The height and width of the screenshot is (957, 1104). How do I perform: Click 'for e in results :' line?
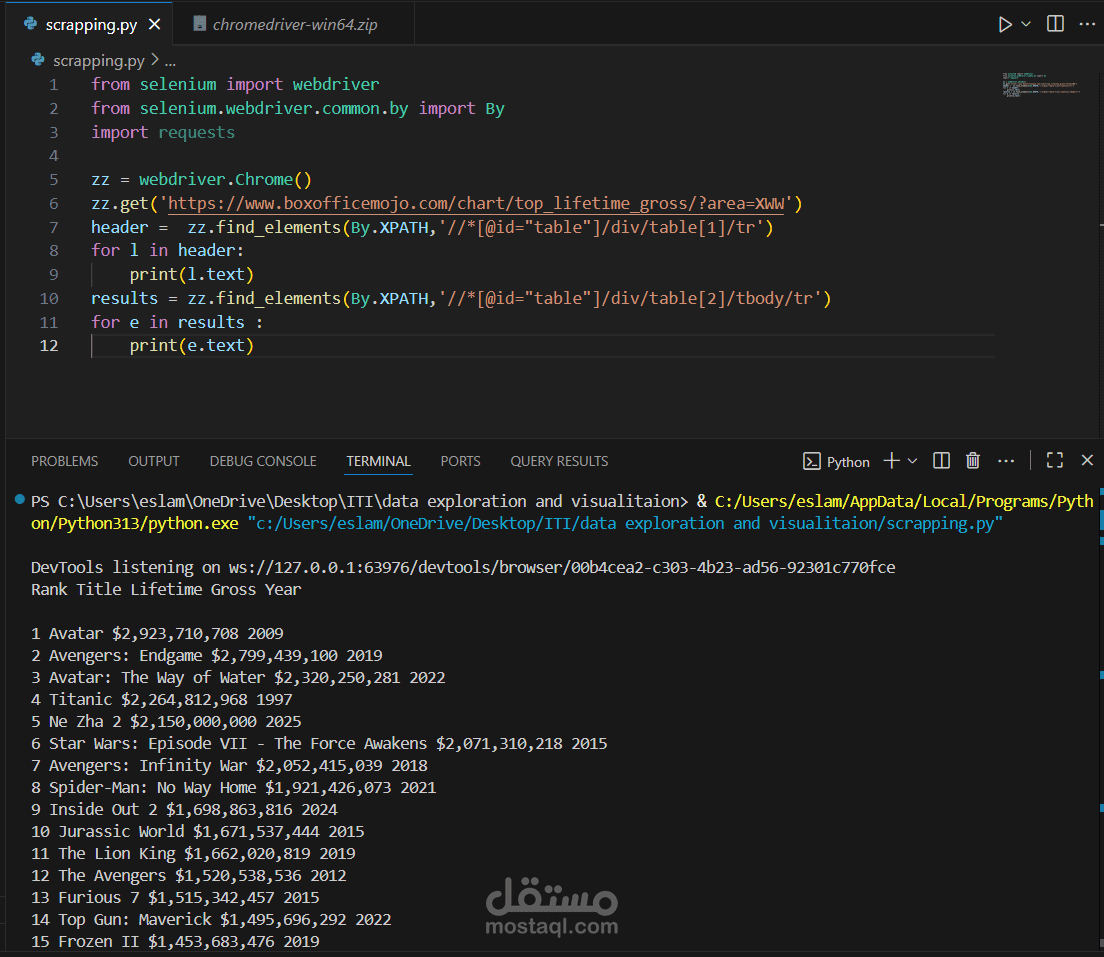point(177,323)
